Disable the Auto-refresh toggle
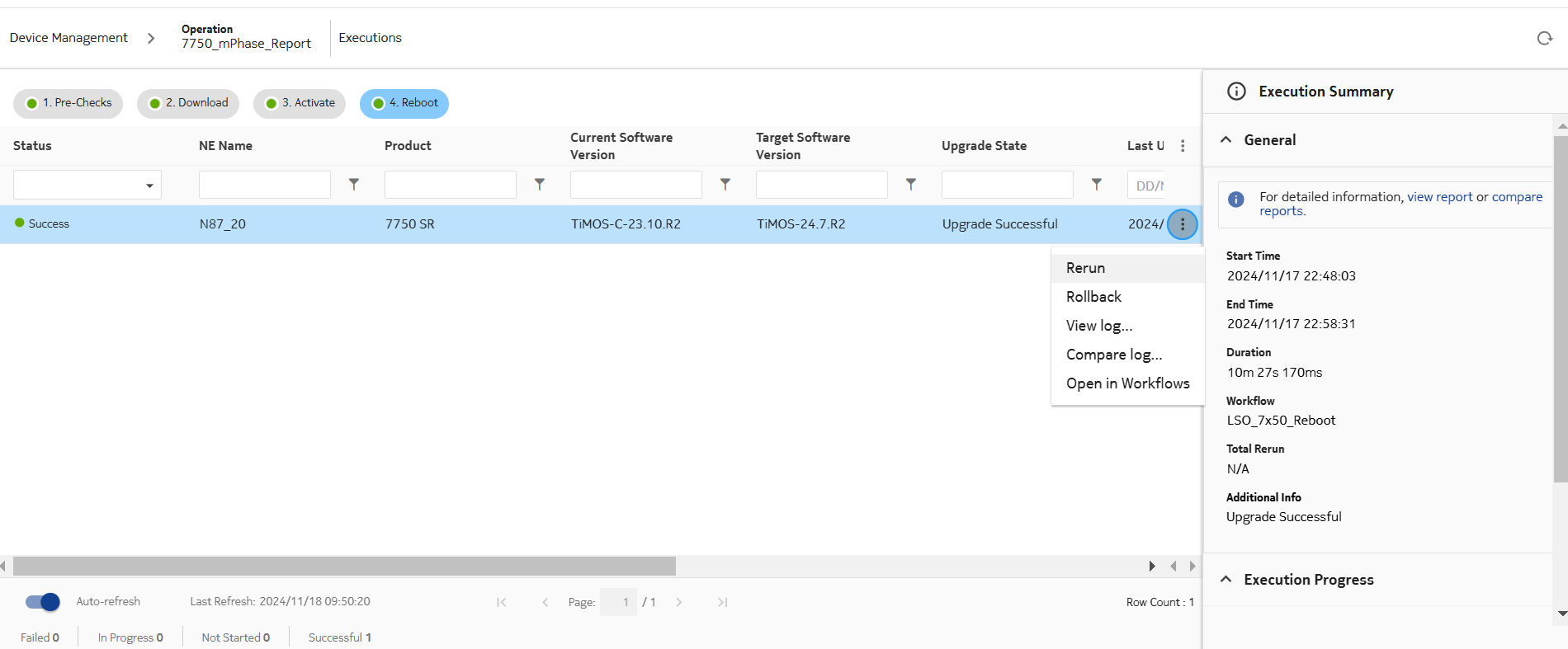This screenshot has width=1568, height=649. tap(43, 602)
